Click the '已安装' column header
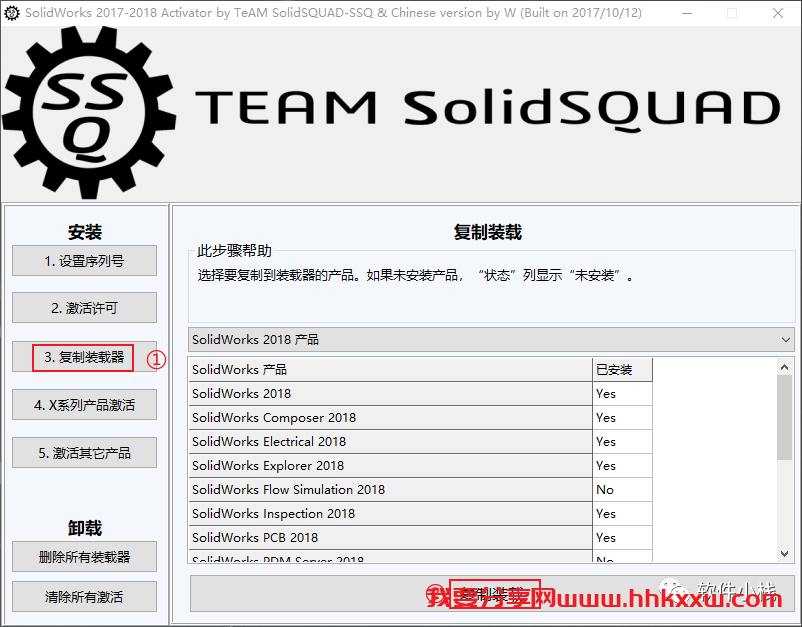802x627 pixels. point(622,370)
